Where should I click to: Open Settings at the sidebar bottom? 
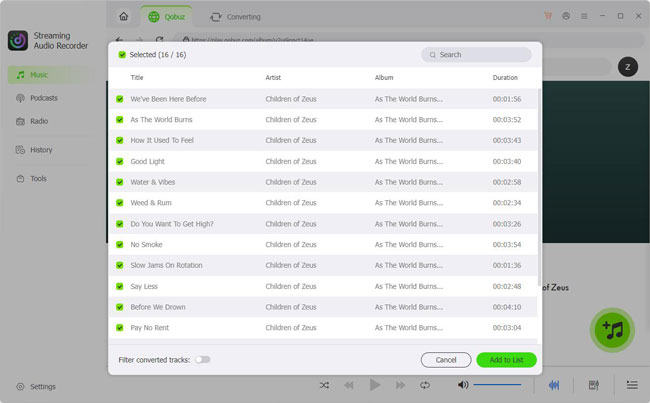tap(36, 386)
